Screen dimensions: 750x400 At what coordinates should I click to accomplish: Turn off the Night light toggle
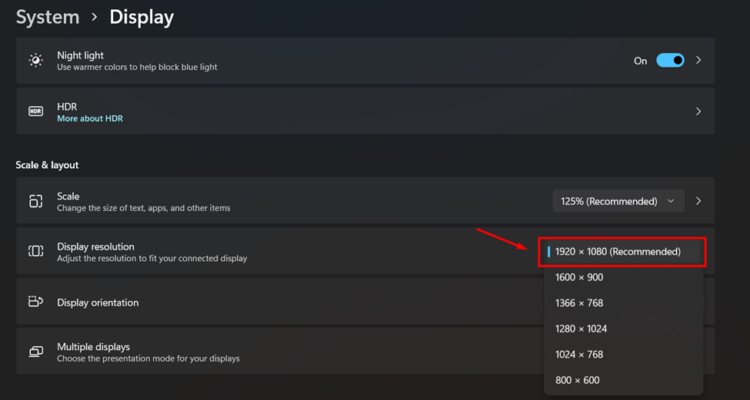(670, 60)
